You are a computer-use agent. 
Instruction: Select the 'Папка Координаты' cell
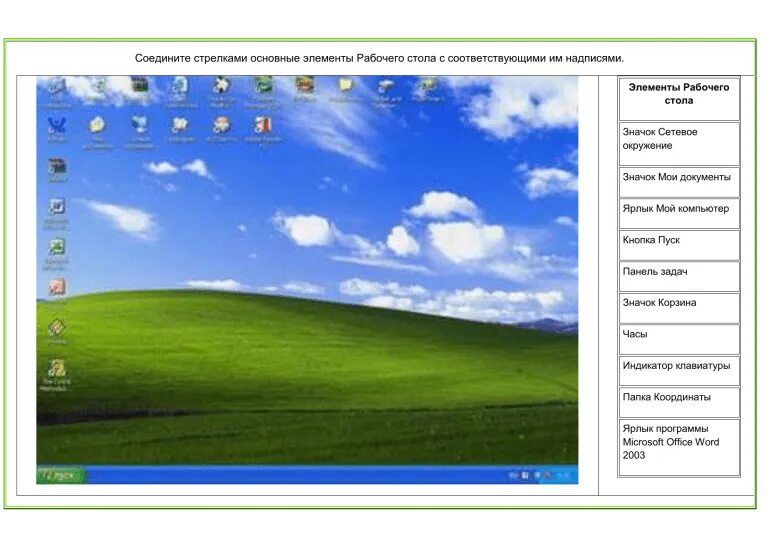tap(679, 402)
